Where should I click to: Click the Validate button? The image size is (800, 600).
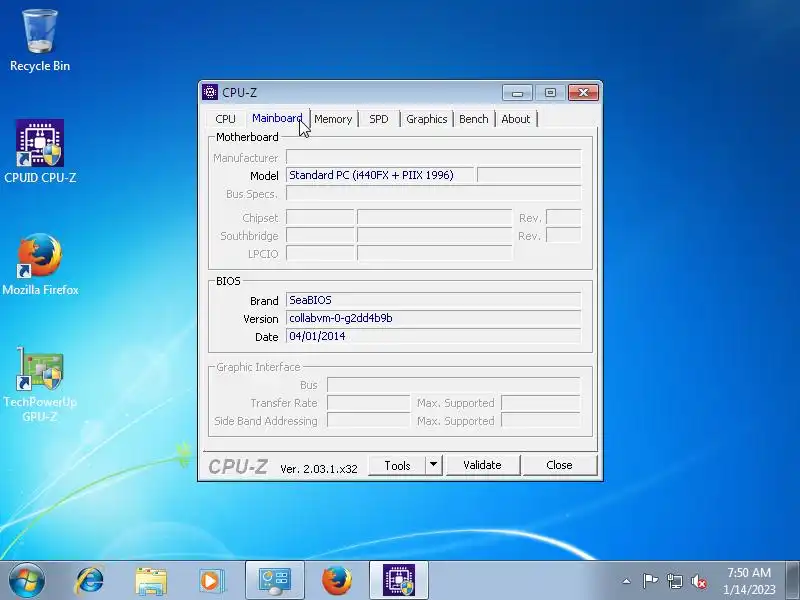point(483,465)
